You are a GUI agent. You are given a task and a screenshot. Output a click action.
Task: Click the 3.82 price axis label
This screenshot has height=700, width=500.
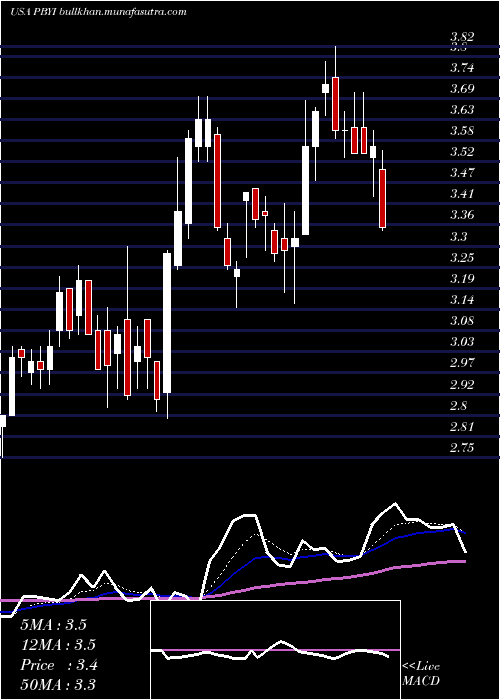pos(462,37)
